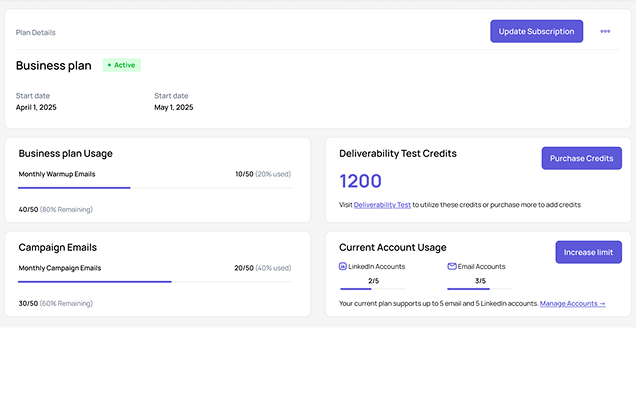The image size is (636, 416).
Task: Click the Email Accounts 3/5 usage bar
Action: [x=481, y=290]
